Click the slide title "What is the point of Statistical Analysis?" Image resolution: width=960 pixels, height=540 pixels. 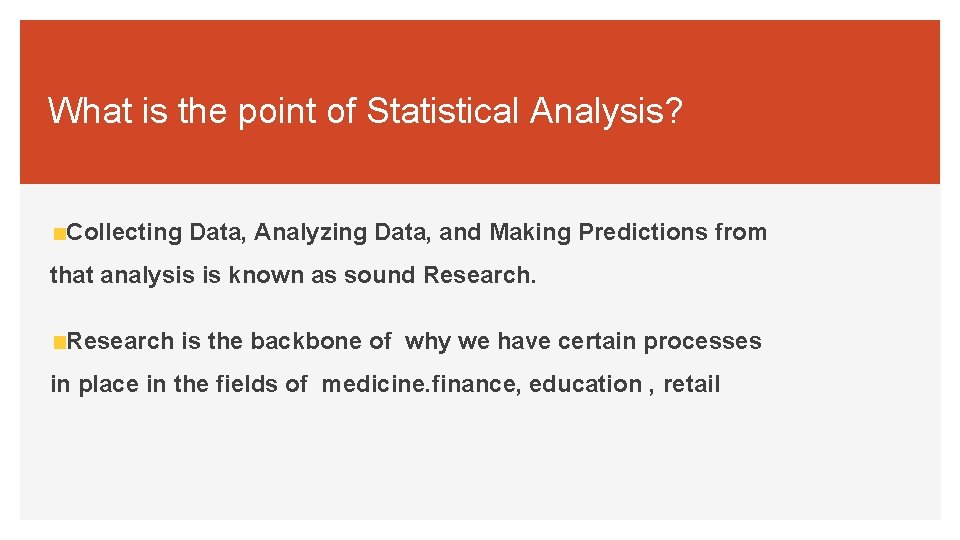(365, 111)
